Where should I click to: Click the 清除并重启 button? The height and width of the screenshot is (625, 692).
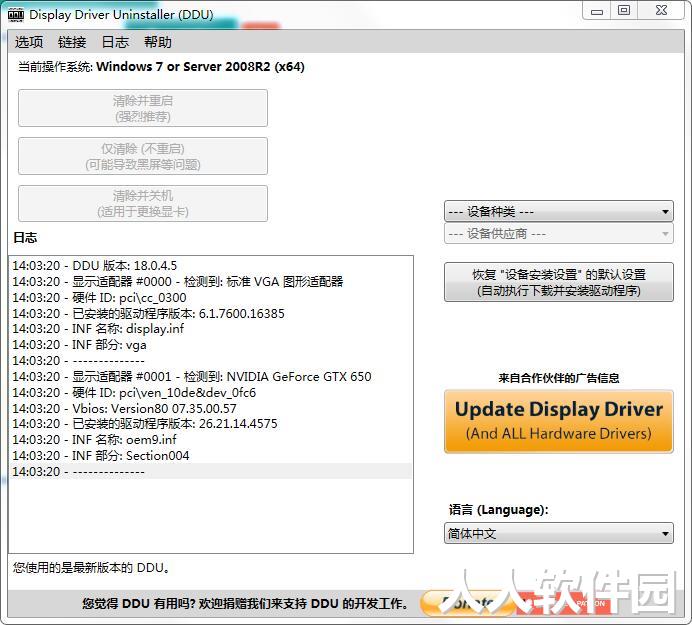tap(143, 108)
